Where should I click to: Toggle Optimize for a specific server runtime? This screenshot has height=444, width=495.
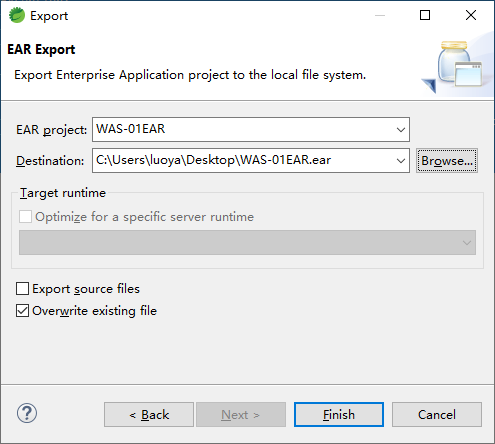26,217
